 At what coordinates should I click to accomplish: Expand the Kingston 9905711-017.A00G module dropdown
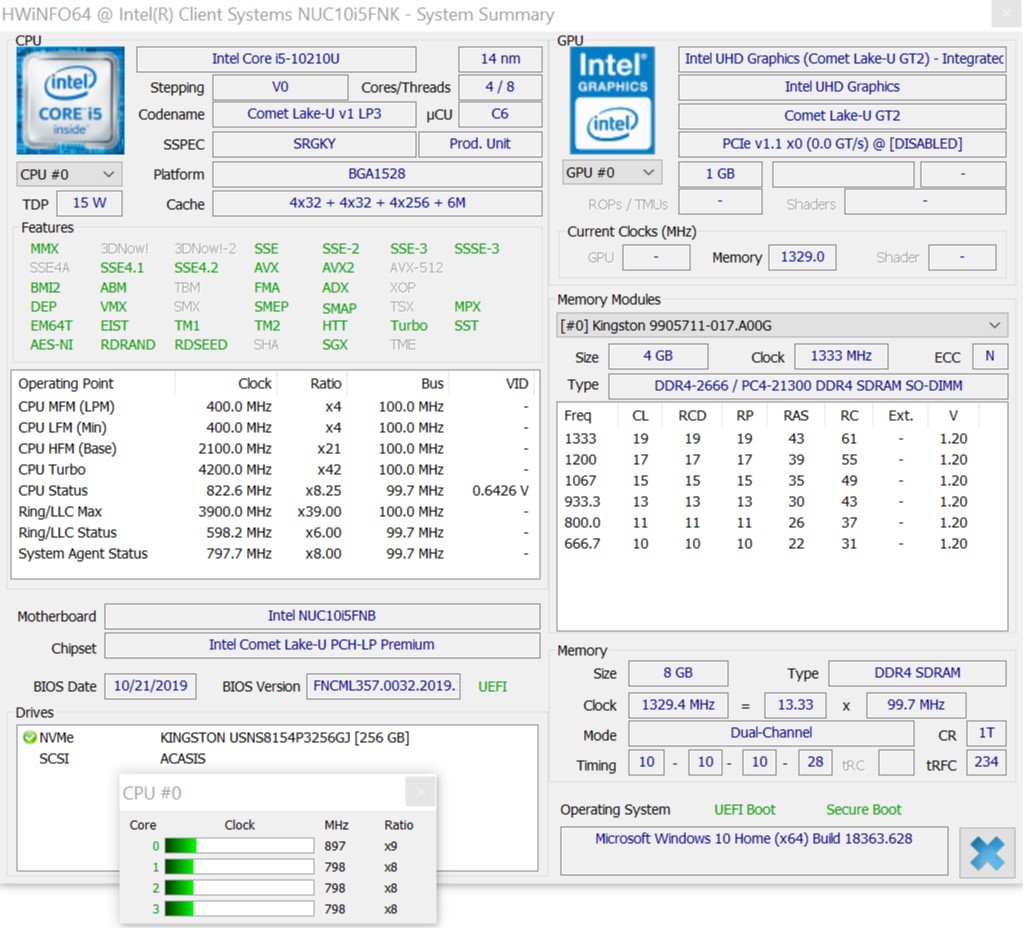point(782,325)
